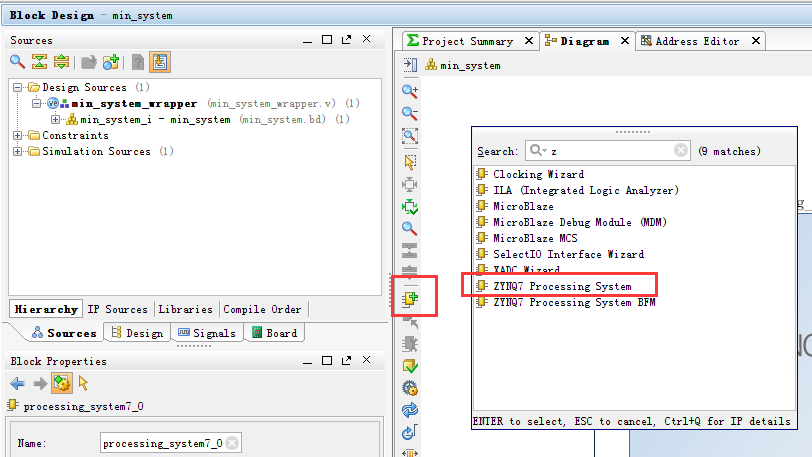Select min_system_i - min_system block design row
The height and width of the screenshot is (457, 812).
click(155, 120)
